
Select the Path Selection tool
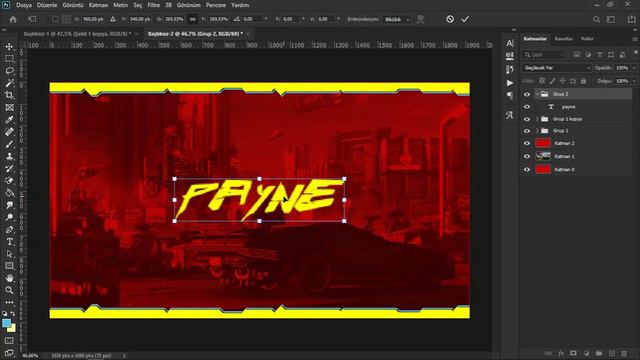click(x=9, y=254)
